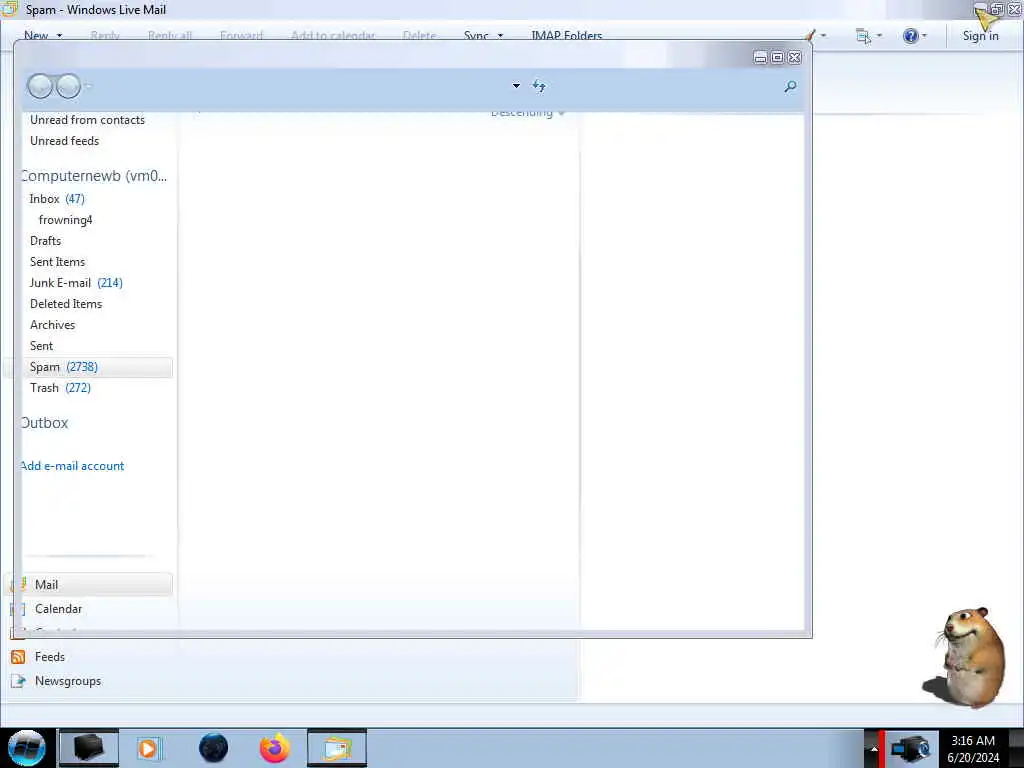
Task: Launch Firefox from the taskbar
Action: (275, 748)
